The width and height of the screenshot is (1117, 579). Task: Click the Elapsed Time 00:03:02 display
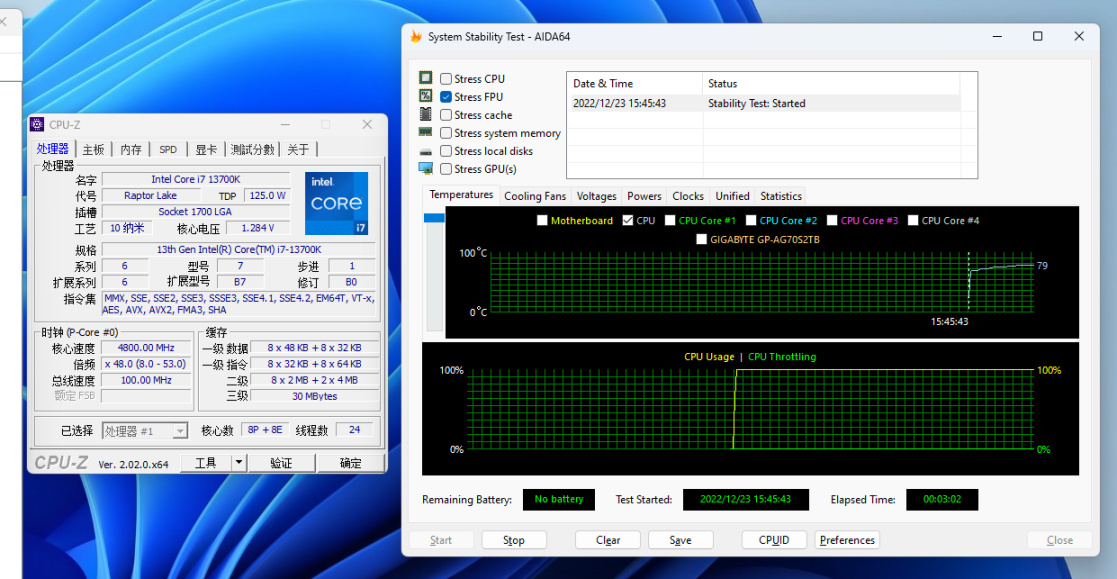[x=942, y=499]
